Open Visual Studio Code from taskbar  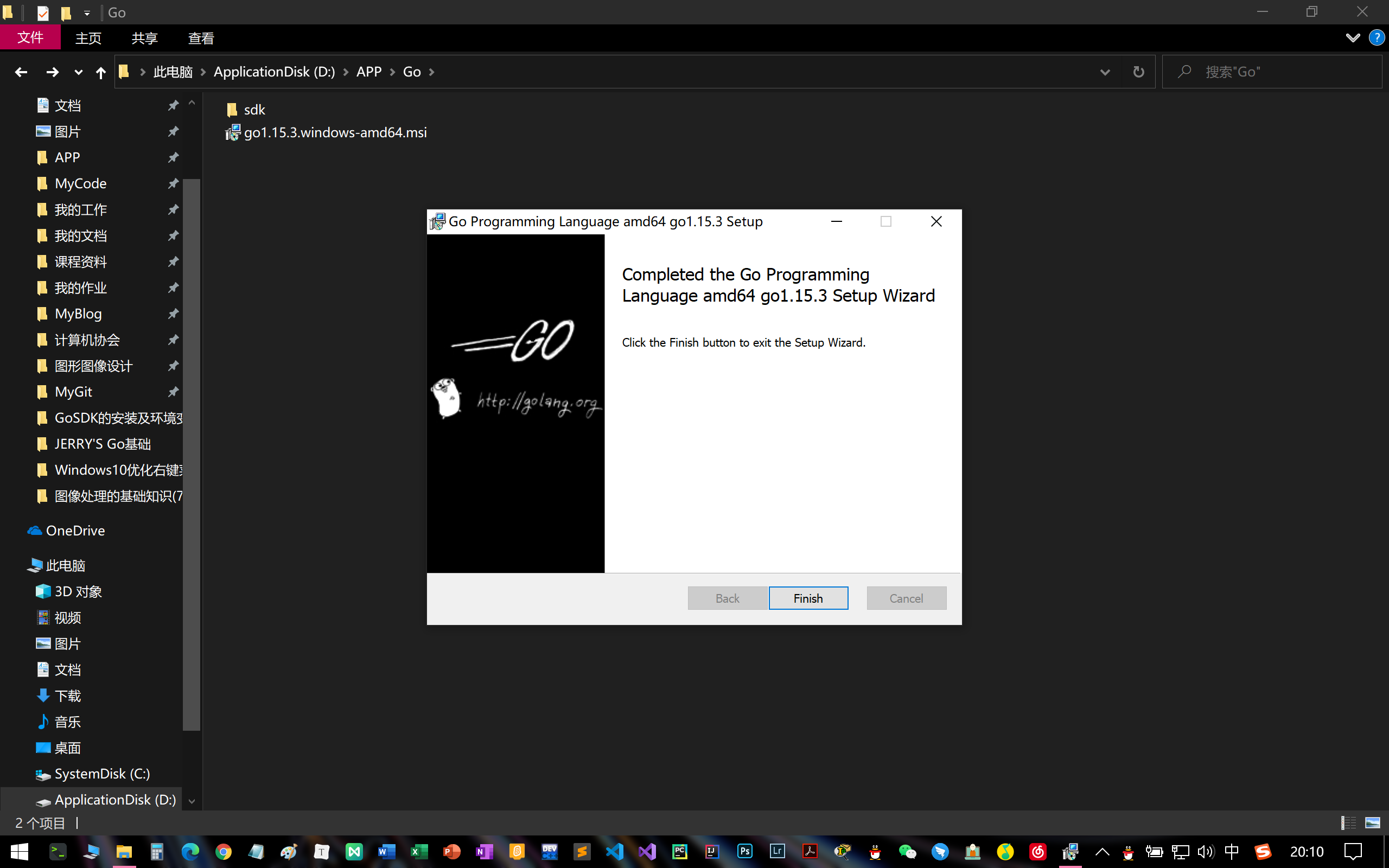point(615,851)
